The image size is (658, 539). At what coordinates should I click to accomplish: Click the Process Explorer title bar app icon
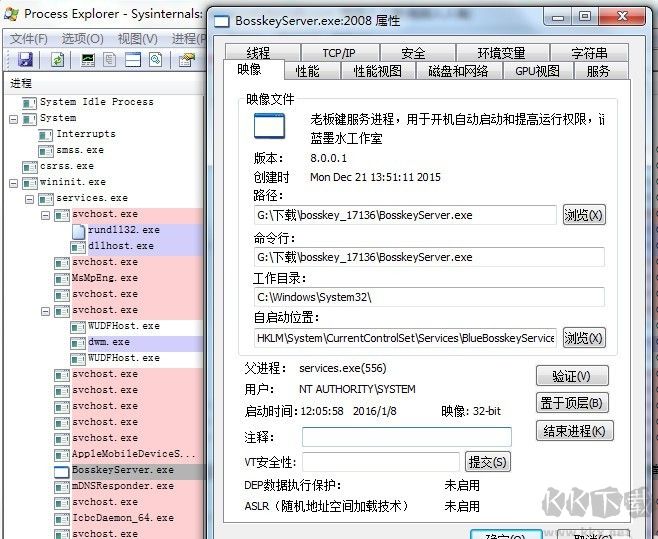click(x=12, y=14)
